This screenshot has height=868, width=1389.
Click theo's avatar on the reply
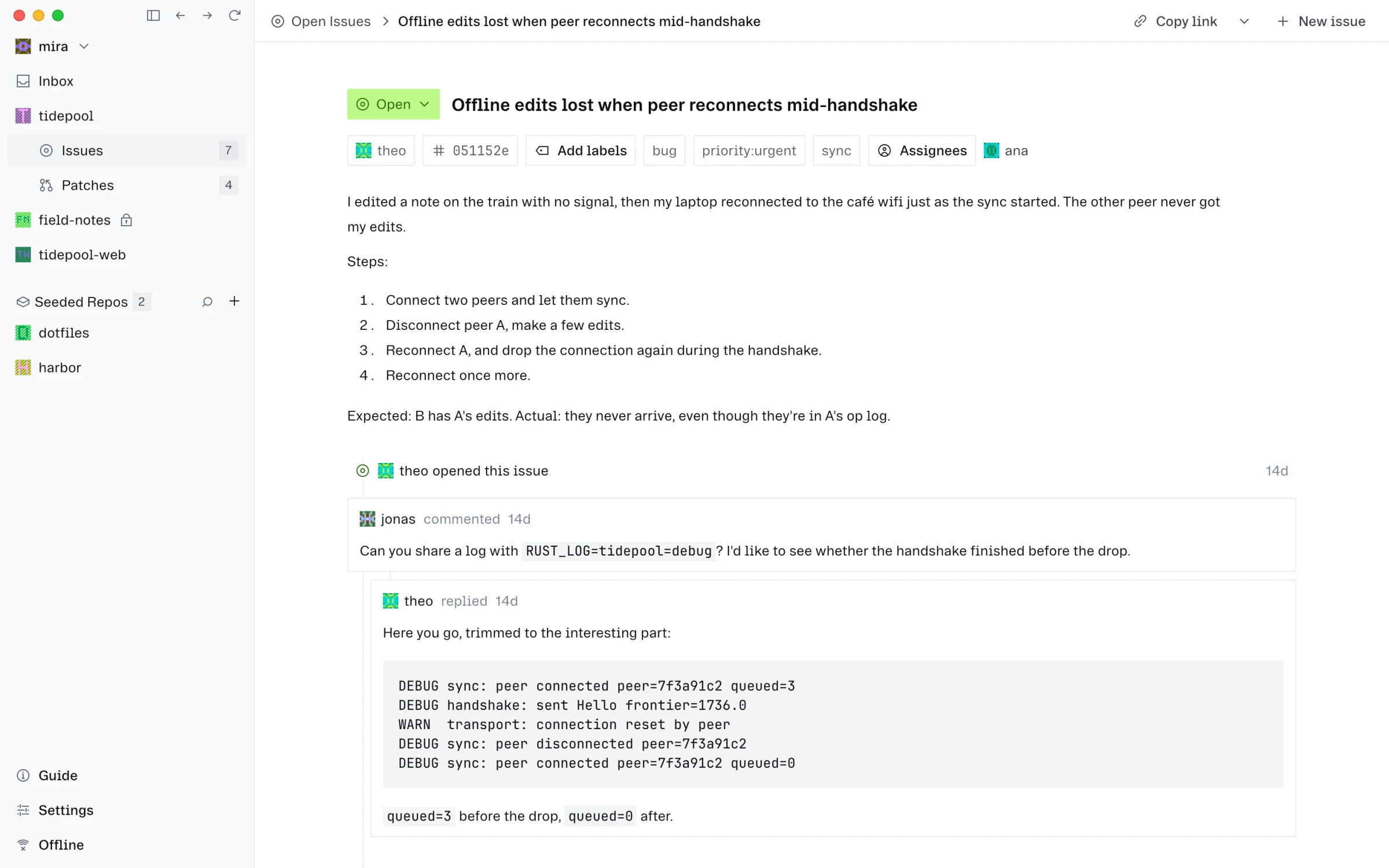(391, 601)
